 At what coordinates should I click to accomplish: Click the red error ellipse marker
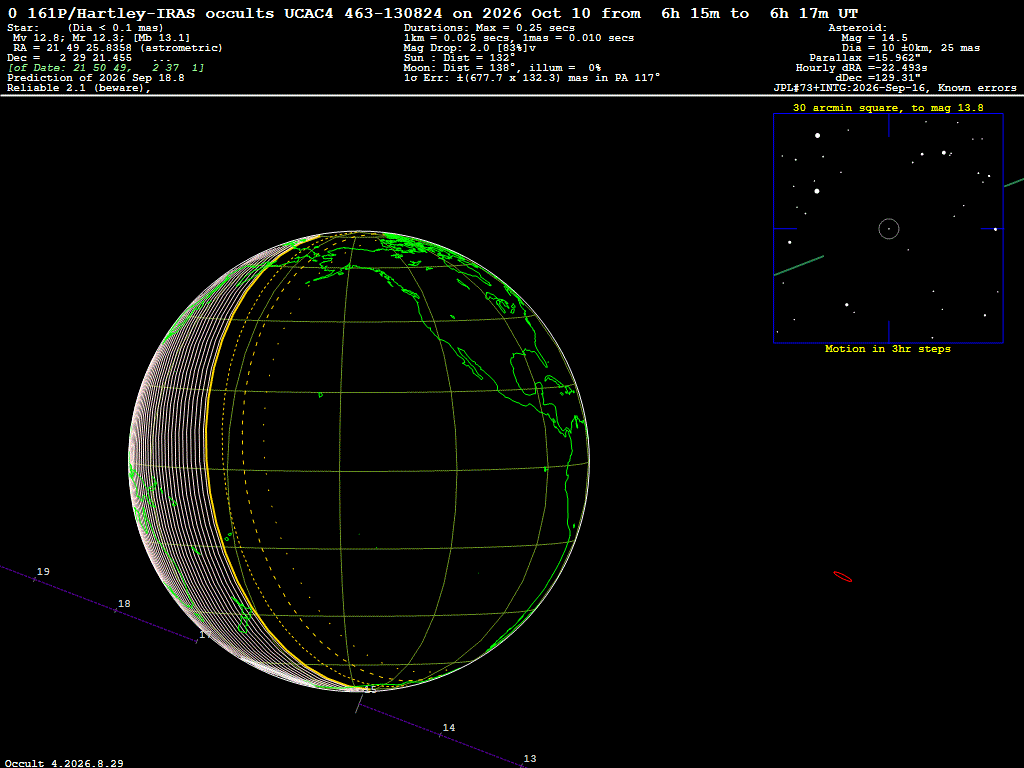842,577
